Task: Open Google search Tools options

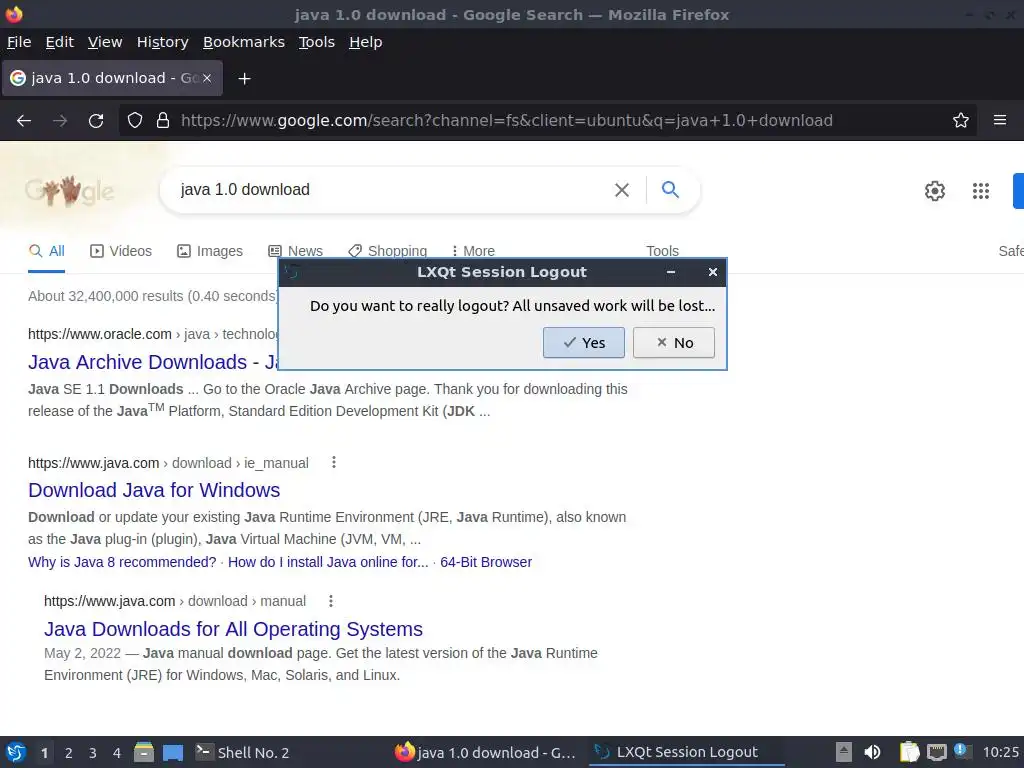Action: (x=662, y=251)
